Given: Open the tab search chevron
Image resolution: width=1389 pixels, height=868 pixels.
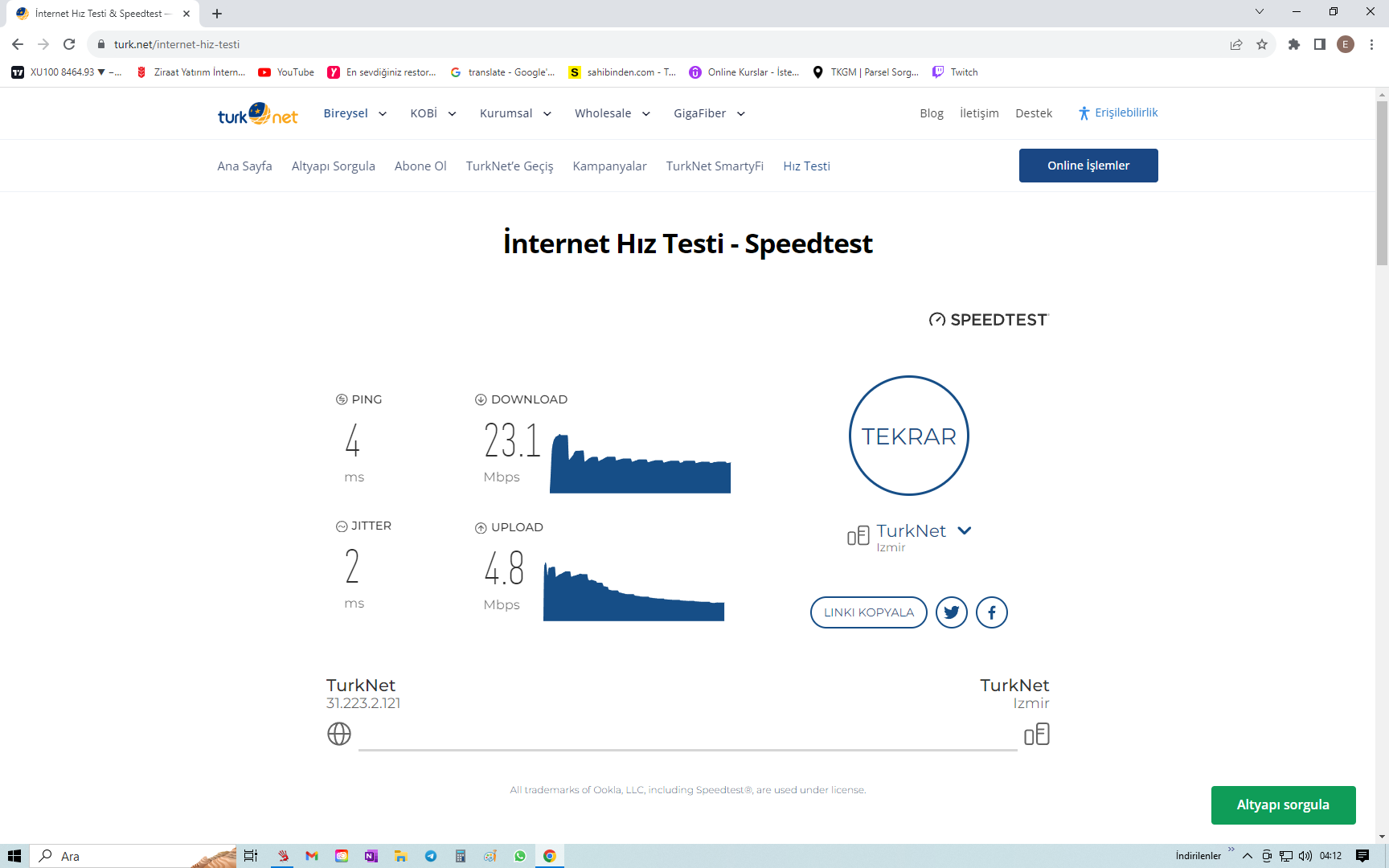Looking at the screenshot, I should pyautogui.click(x=1260, y=11).
